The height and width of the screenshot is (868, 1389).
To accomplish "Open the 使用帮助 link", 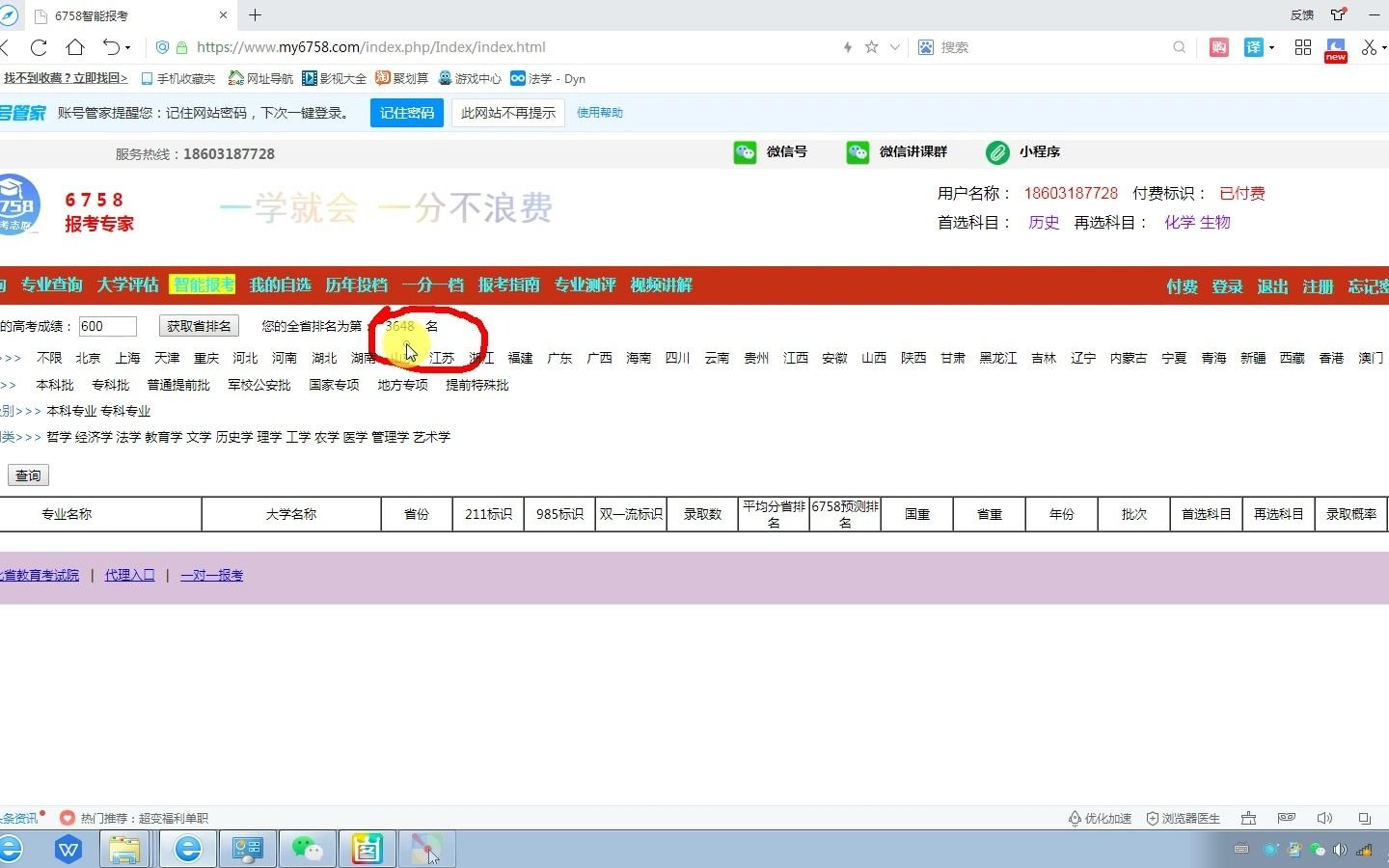I will point(600,113).
